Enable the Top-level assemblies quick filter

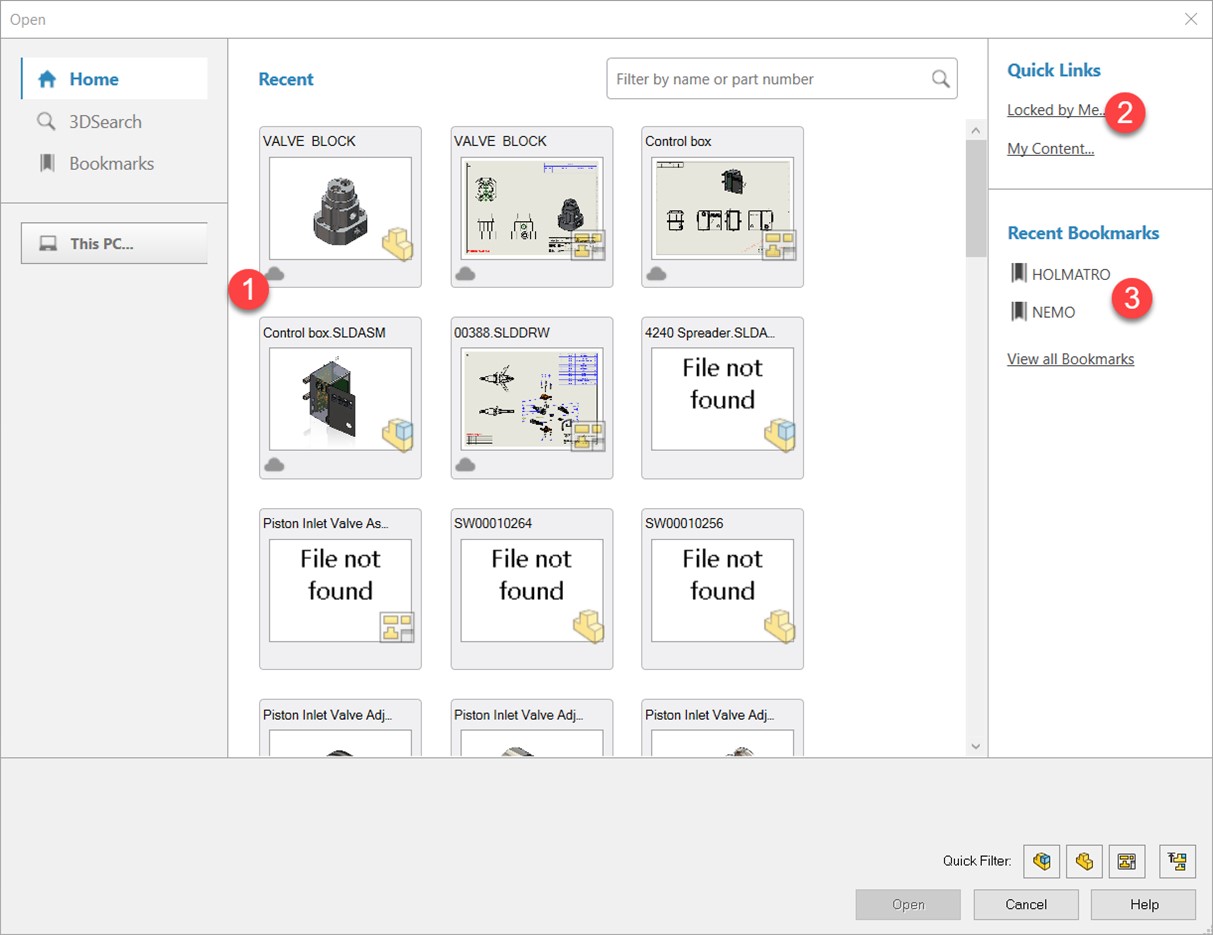click(1177, 861)
